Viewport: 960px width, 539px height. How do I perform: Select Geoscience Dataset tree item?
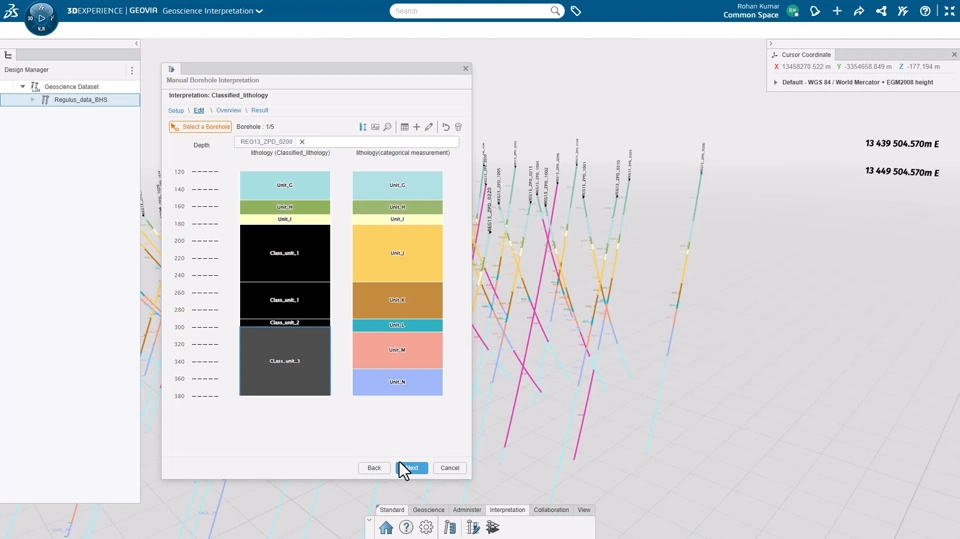(71, 86)
